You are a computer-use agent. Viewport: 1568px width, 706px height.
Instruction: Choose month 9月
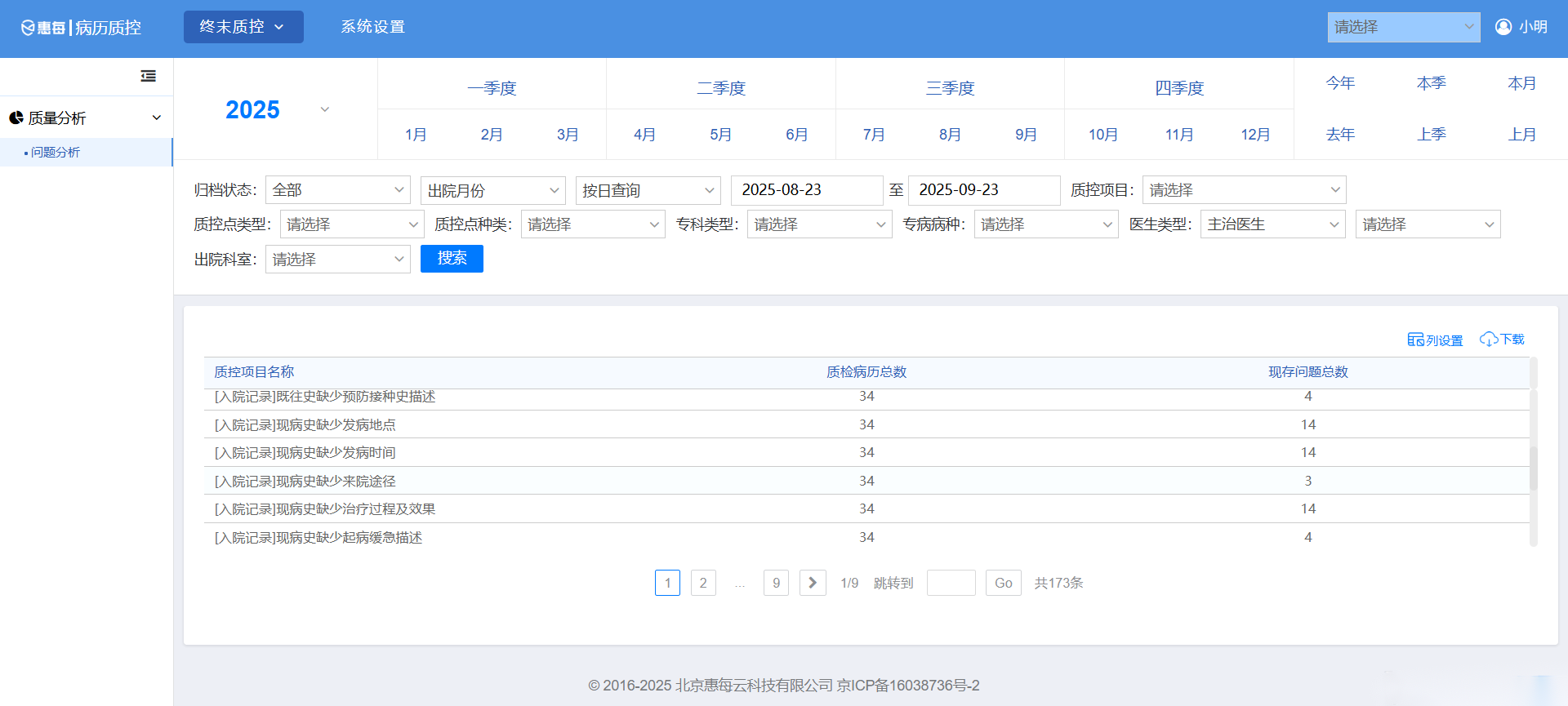click(1027, 135)
